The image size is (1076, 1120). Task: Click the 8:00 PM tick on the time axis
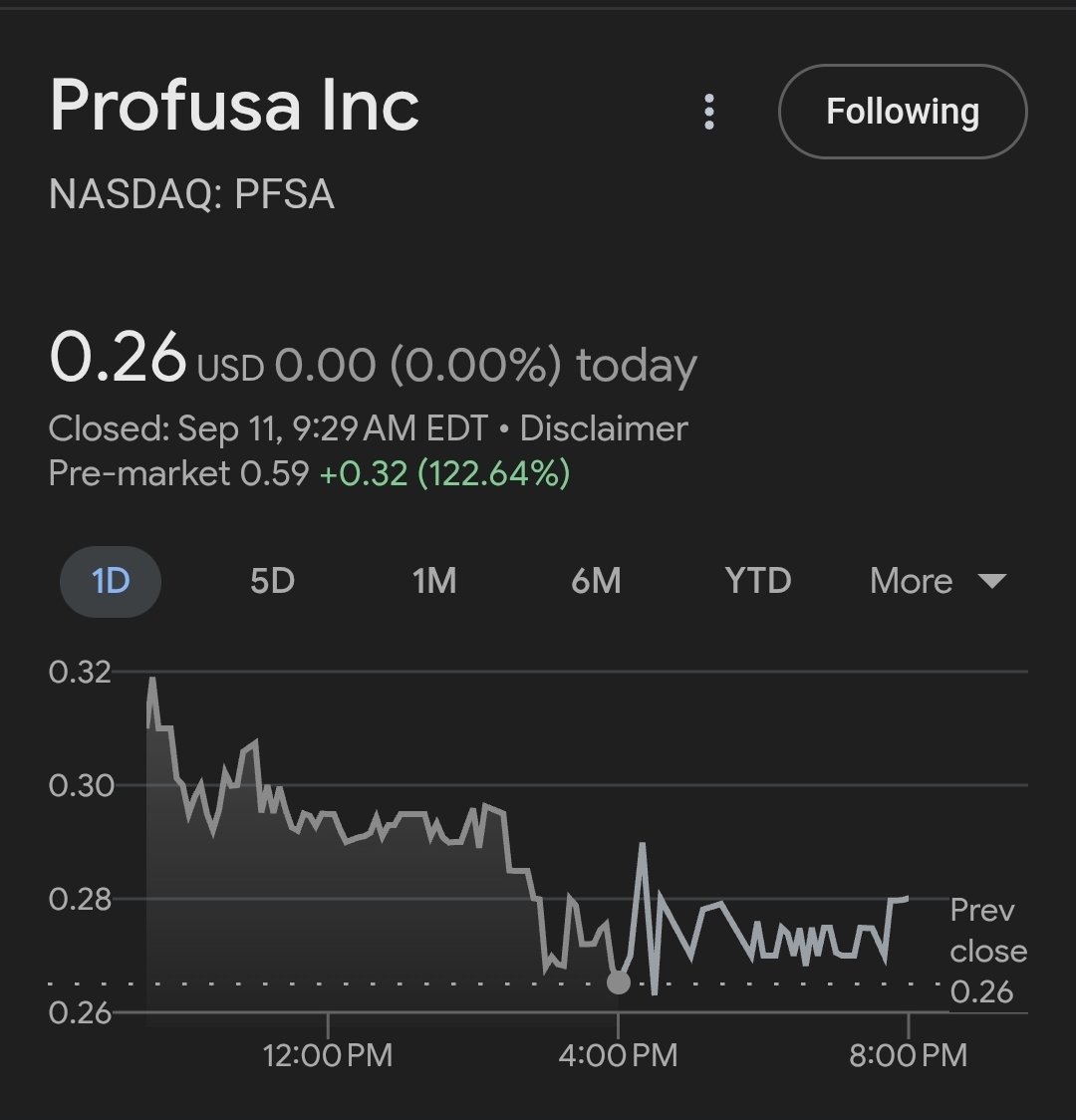click(909, 1055)
